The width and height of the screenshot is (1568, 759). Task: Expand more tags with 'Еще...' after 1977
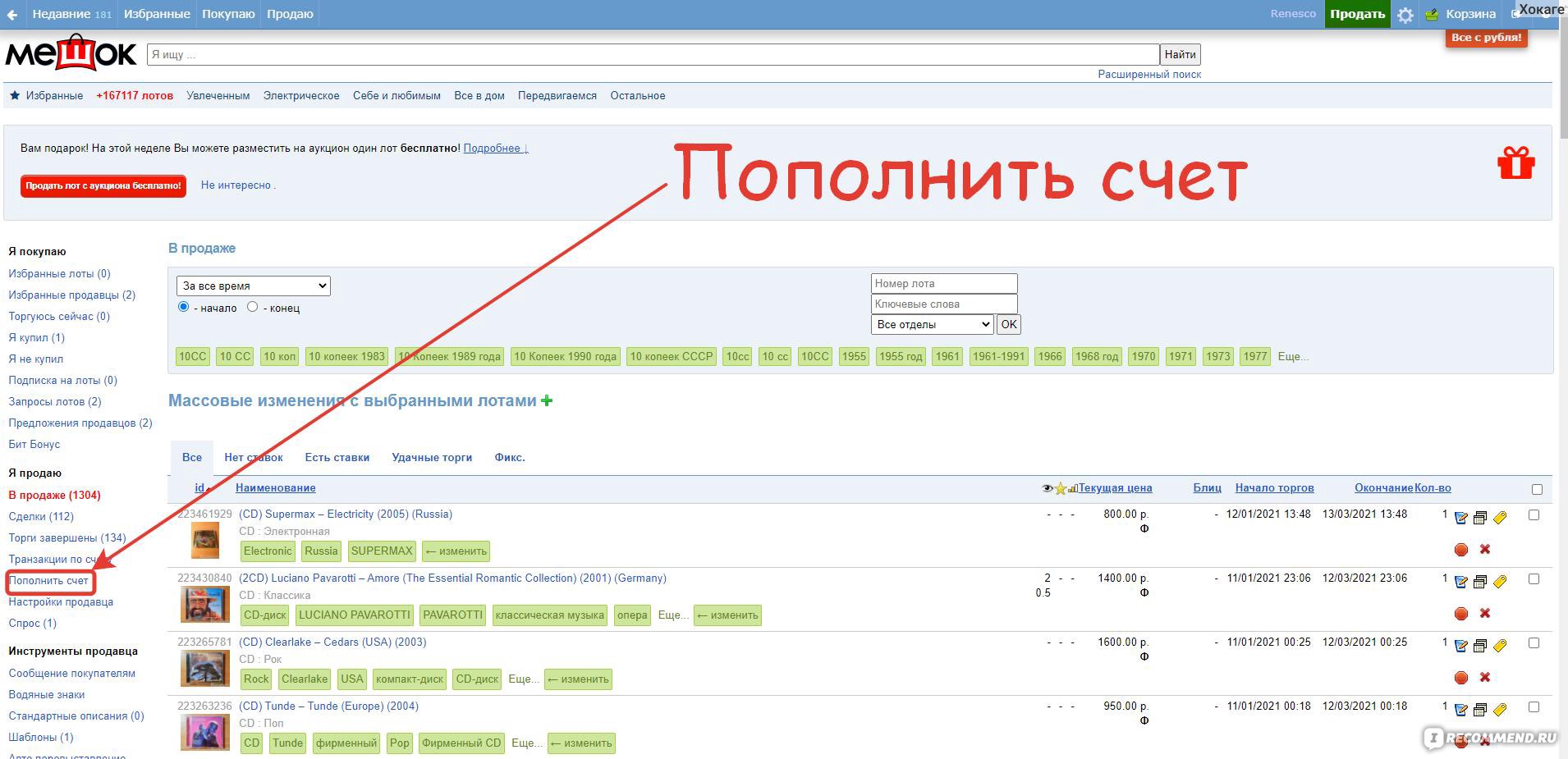click(1293, 356)
